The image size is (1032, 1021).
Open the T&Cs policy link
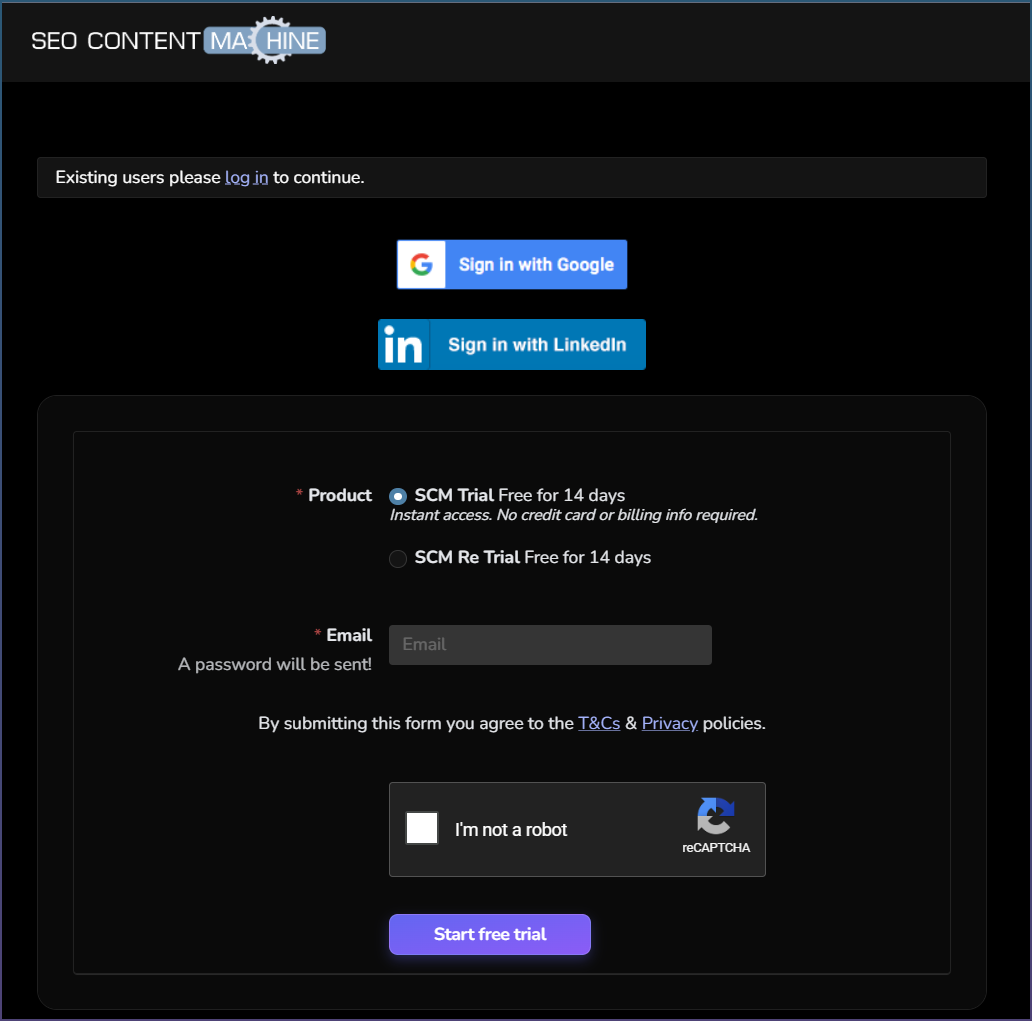(x=599, y=723)
